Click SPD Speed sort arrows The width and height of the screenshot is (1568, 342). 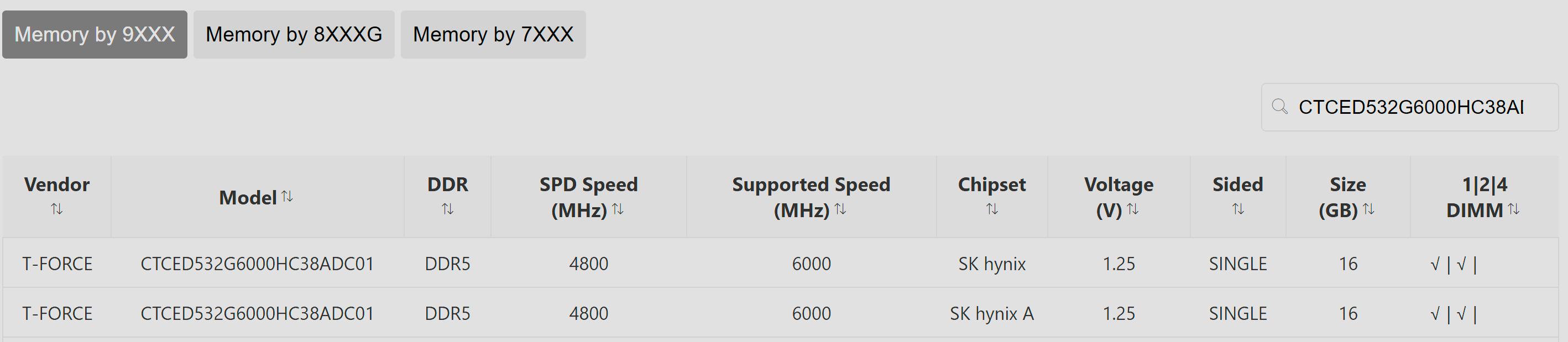click(x=618, y=209)
